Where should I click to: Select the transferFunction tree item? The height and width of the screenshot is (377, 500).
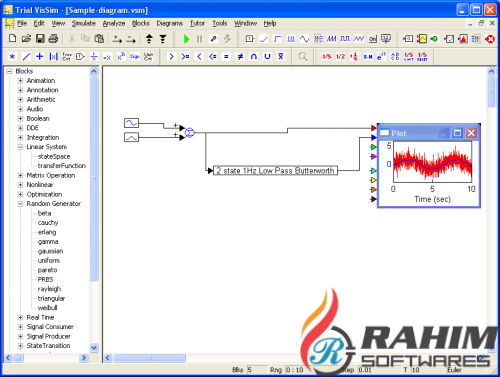62,166
